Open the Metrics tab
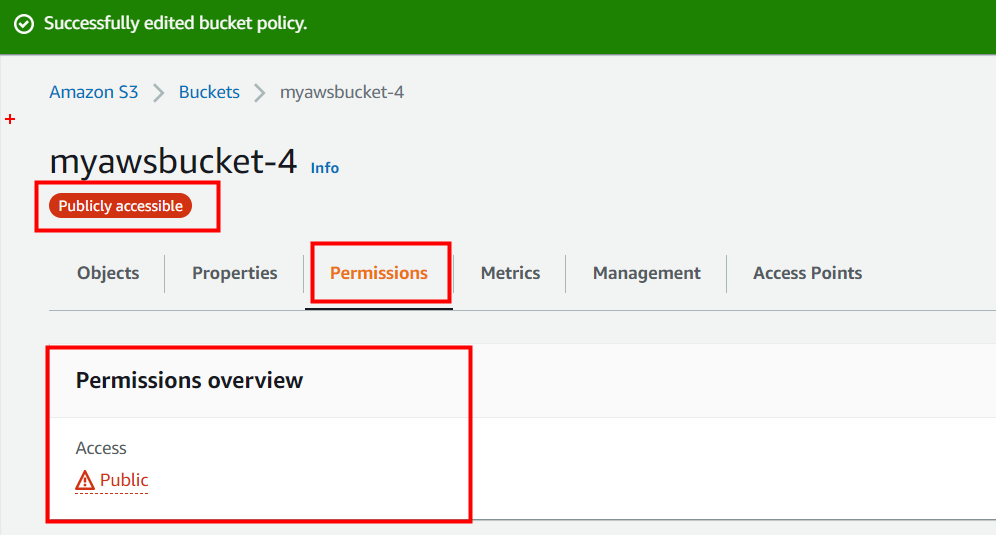 coord(510,273)
